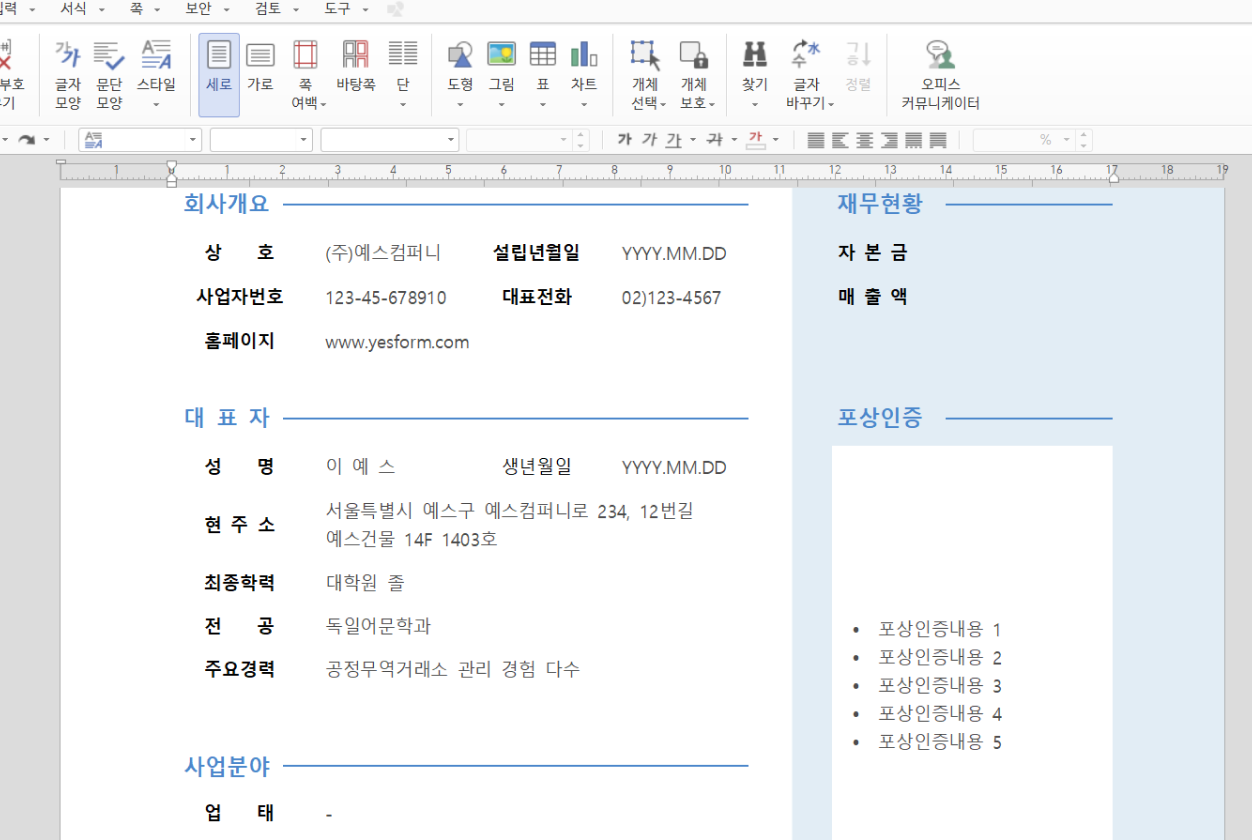The width and height of the screenshot is (1252, 840).
Task: Apply distributed alignment icon
Action: click(913, 140)
